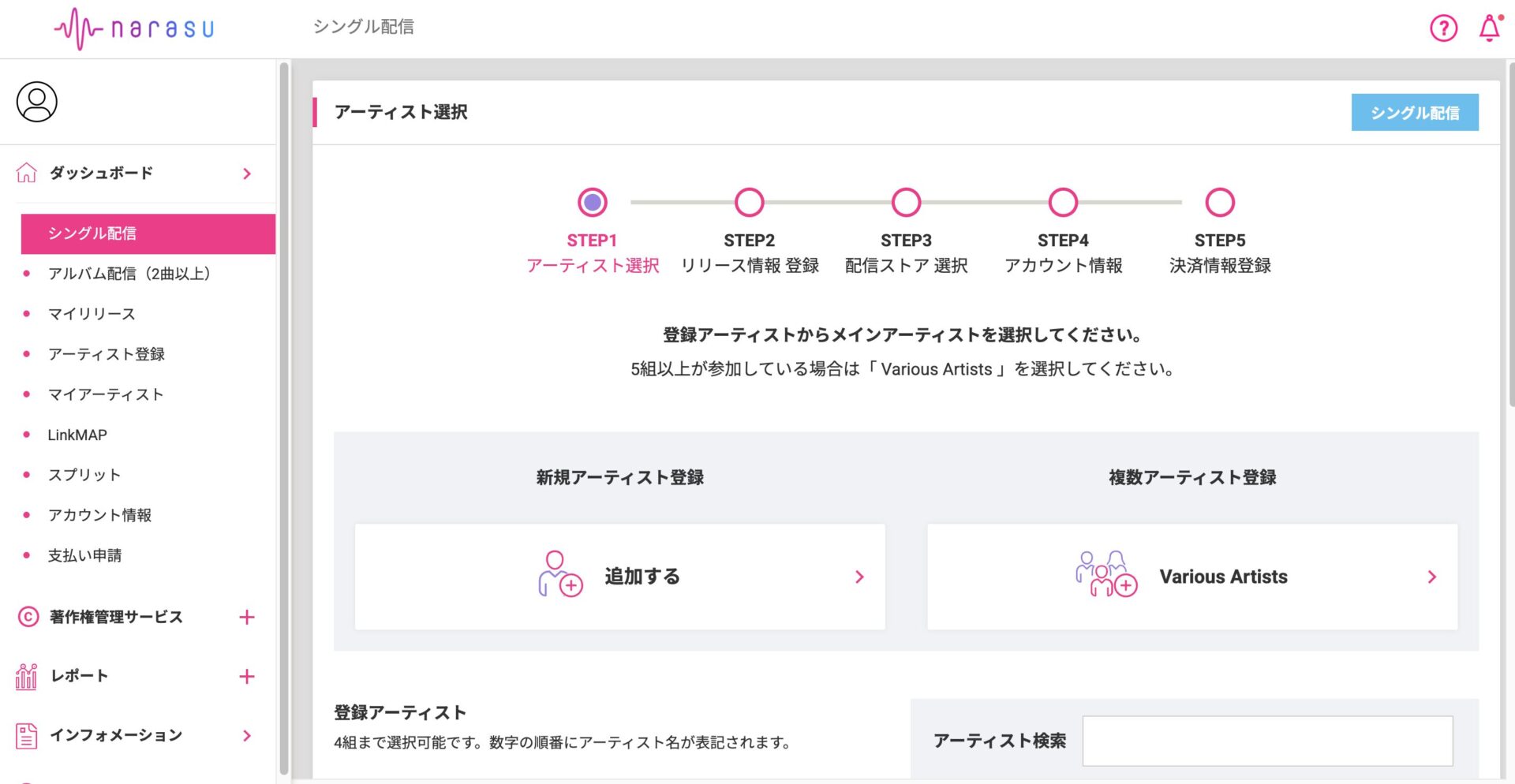
Task: Click the copyright service circle-C icon
Action: (28, 617)
